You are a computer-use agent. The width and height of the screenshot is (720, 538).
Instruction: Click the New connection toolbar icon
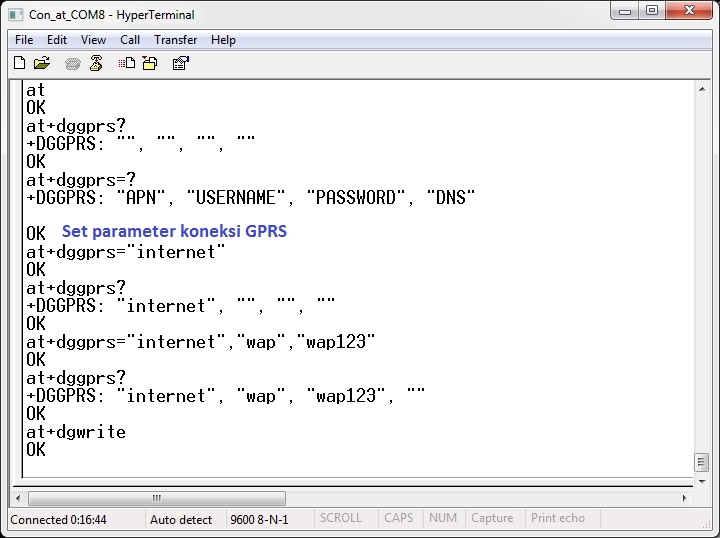19,63
